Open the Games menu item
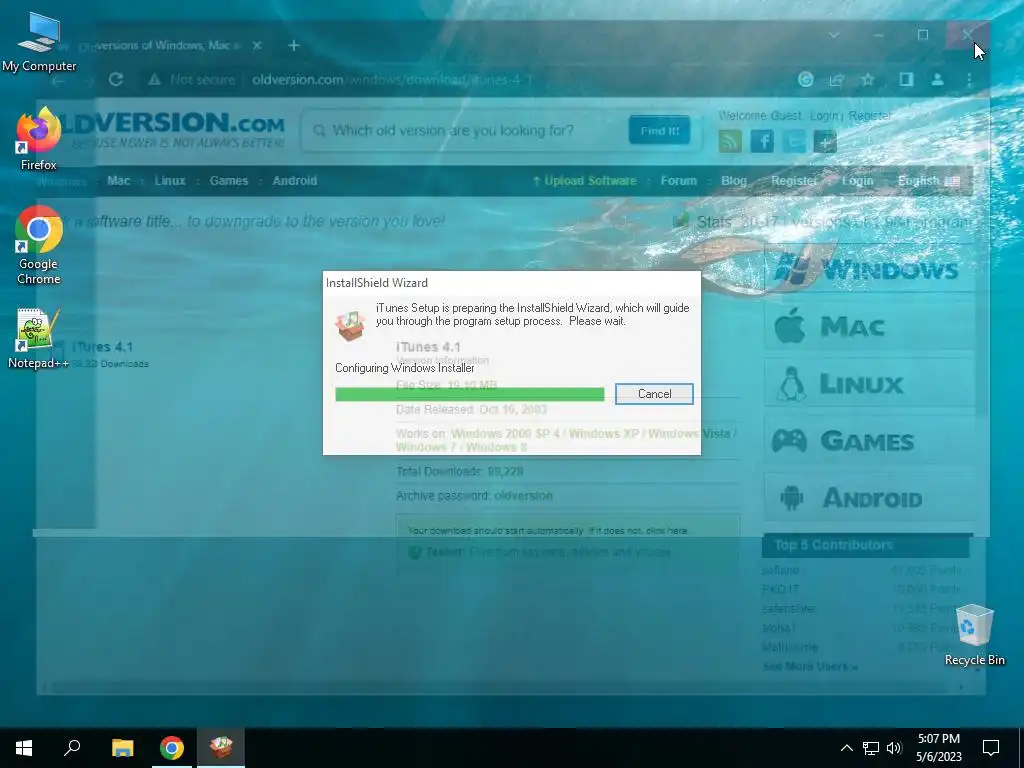 [229, 181]
